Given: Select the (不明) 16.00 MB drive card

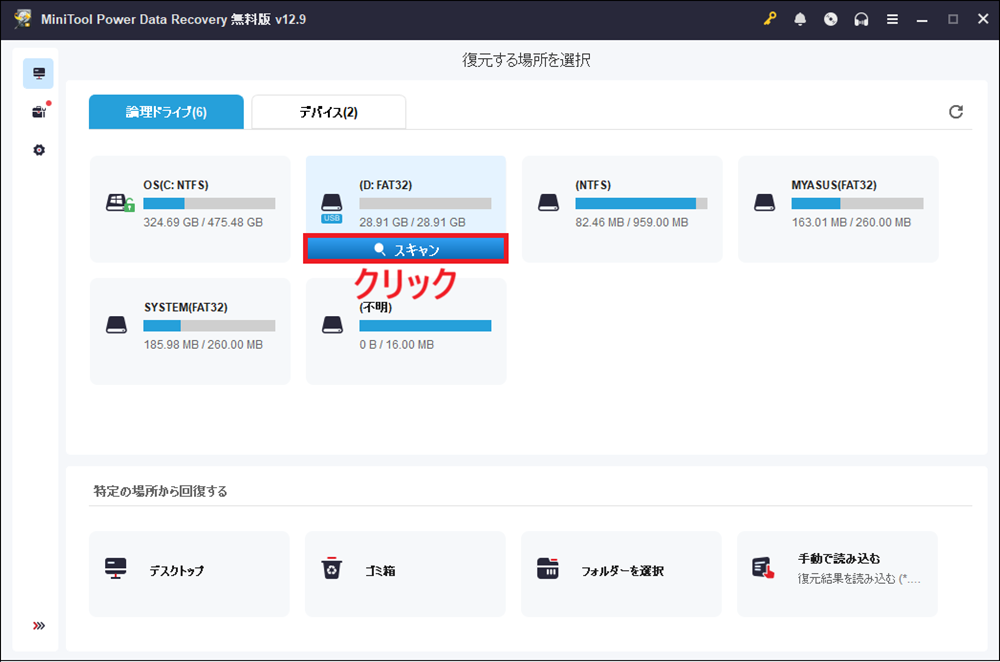Looking at the screenshot, I should pyautogui.click(x=406, y=331).
